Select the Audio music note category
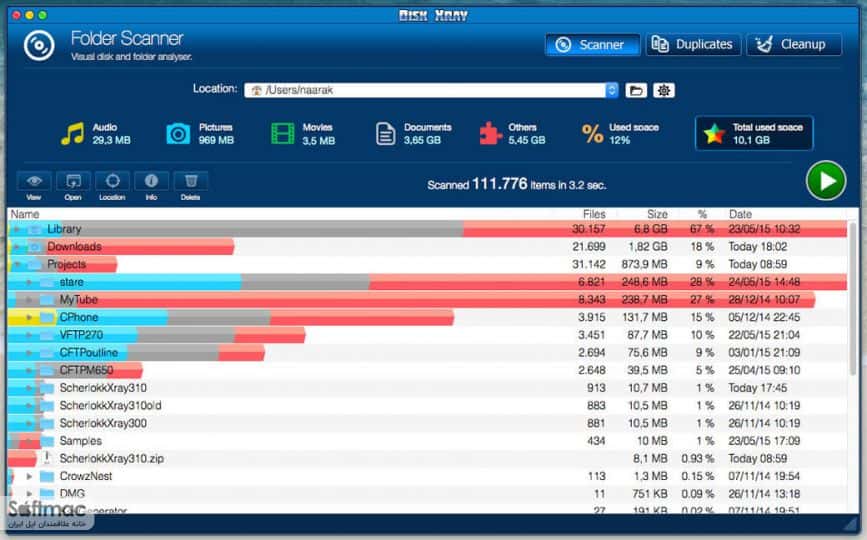The image size is (867, 540). (x=72, y=134)
